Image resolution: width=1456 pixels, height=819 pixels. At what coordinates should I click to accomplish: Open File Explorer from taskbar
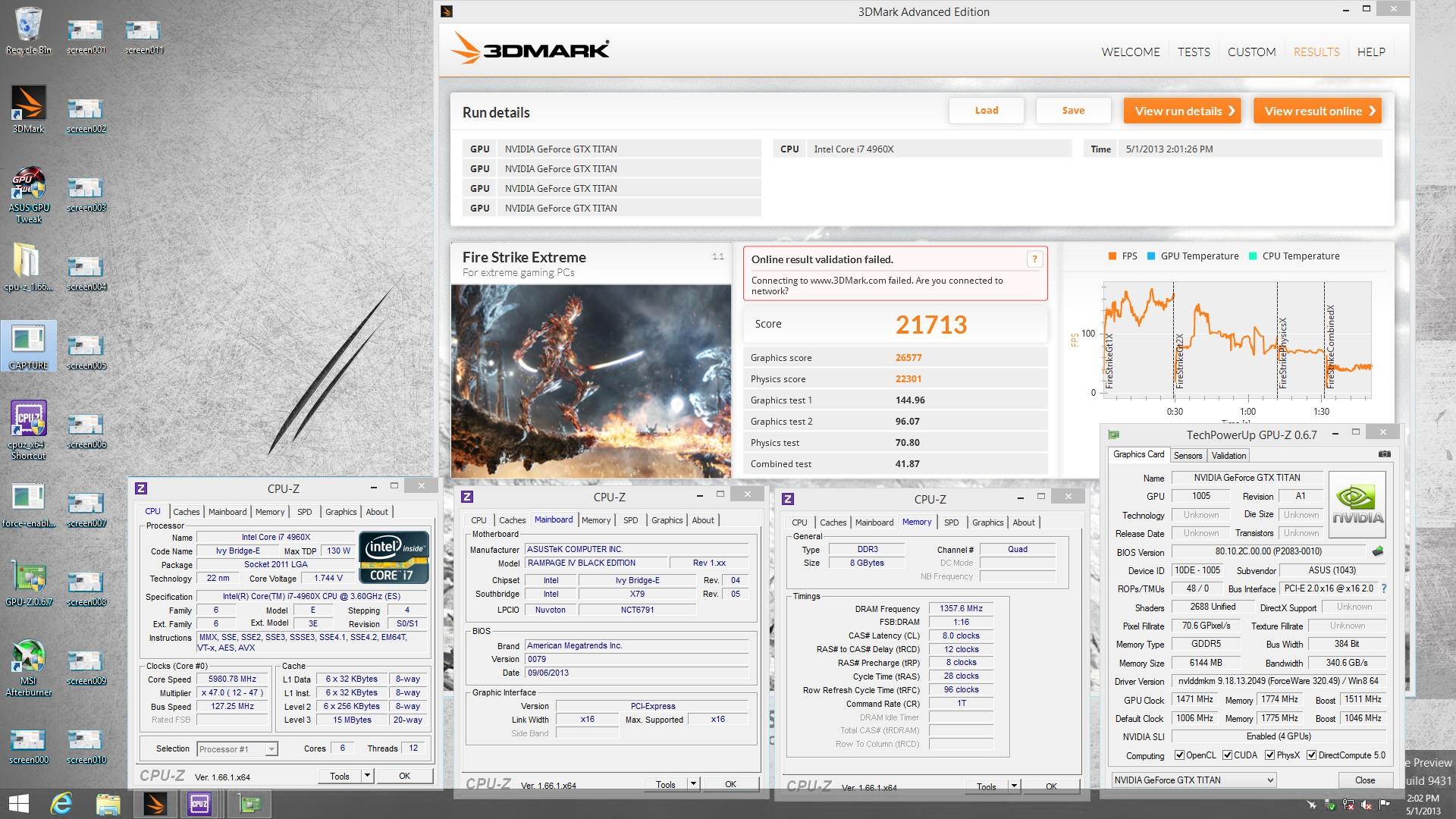pyautogui.click(x=108, y=803)
